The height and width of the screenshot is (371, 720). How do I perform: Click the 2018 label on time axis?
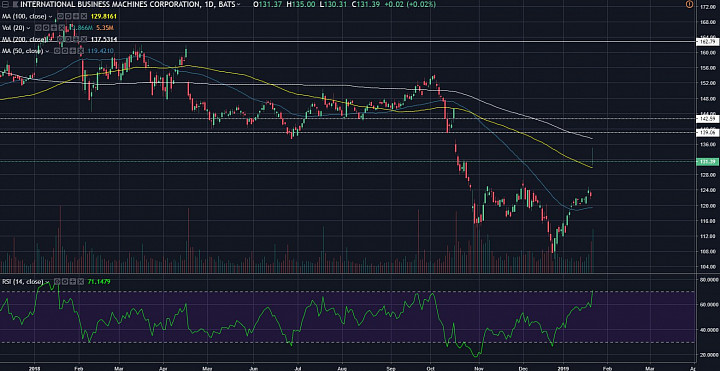pos(34,368)
